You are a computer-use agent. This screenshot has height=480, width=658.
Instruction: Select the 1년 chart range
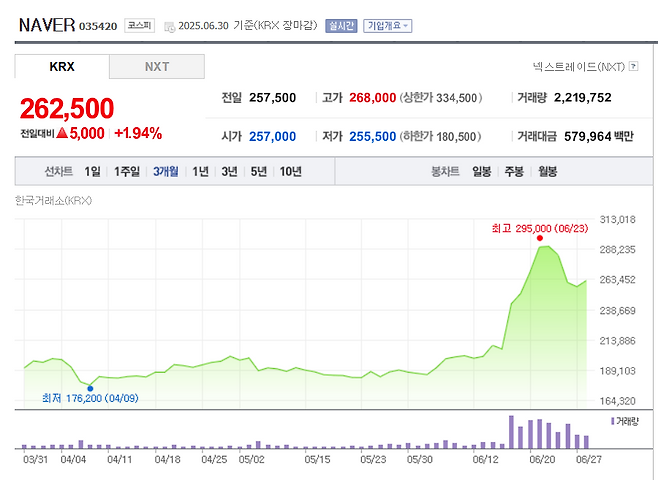coord(200,171)
